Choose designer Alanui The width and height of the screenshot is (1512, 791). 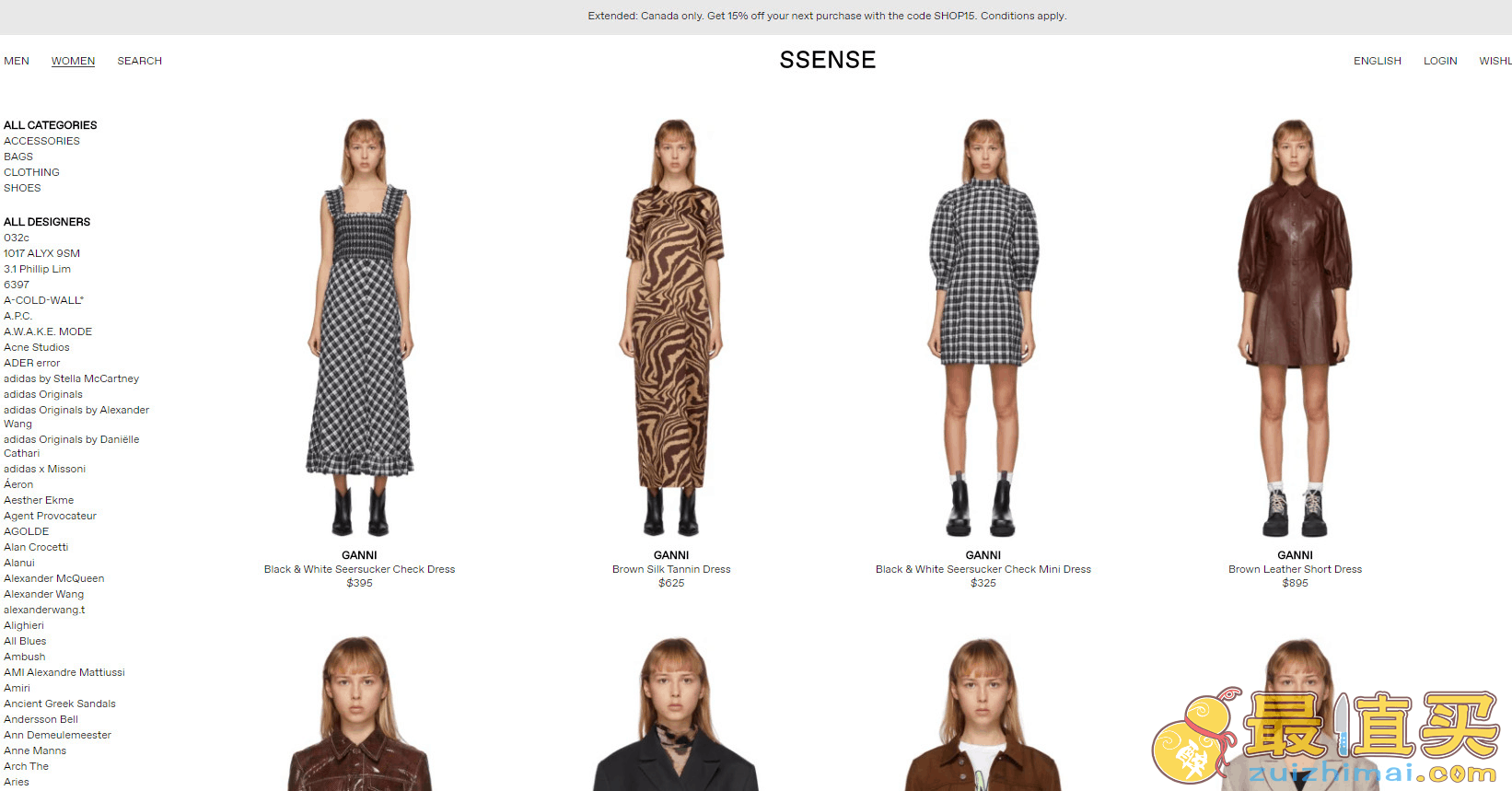tap(19, 563)
